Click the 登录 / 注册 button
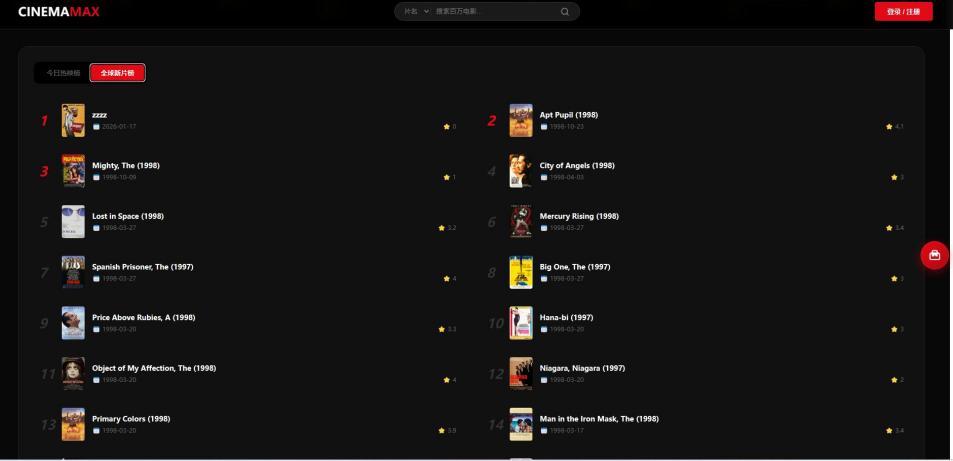This screenshot has height=461, width=953. click(x=903, y=12)
